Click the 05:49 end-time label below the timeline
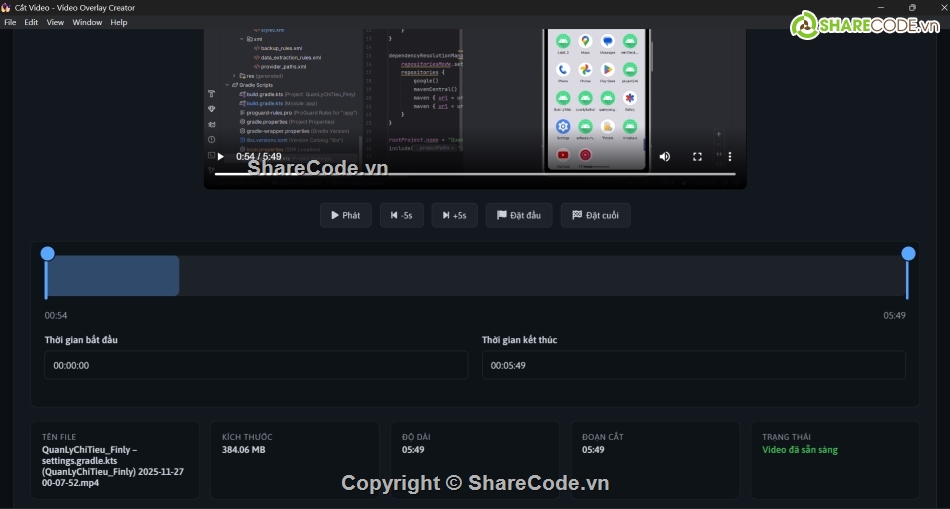The height and width of the screenshot is (509, 950). pyautogui.click(x=894, y=315)
